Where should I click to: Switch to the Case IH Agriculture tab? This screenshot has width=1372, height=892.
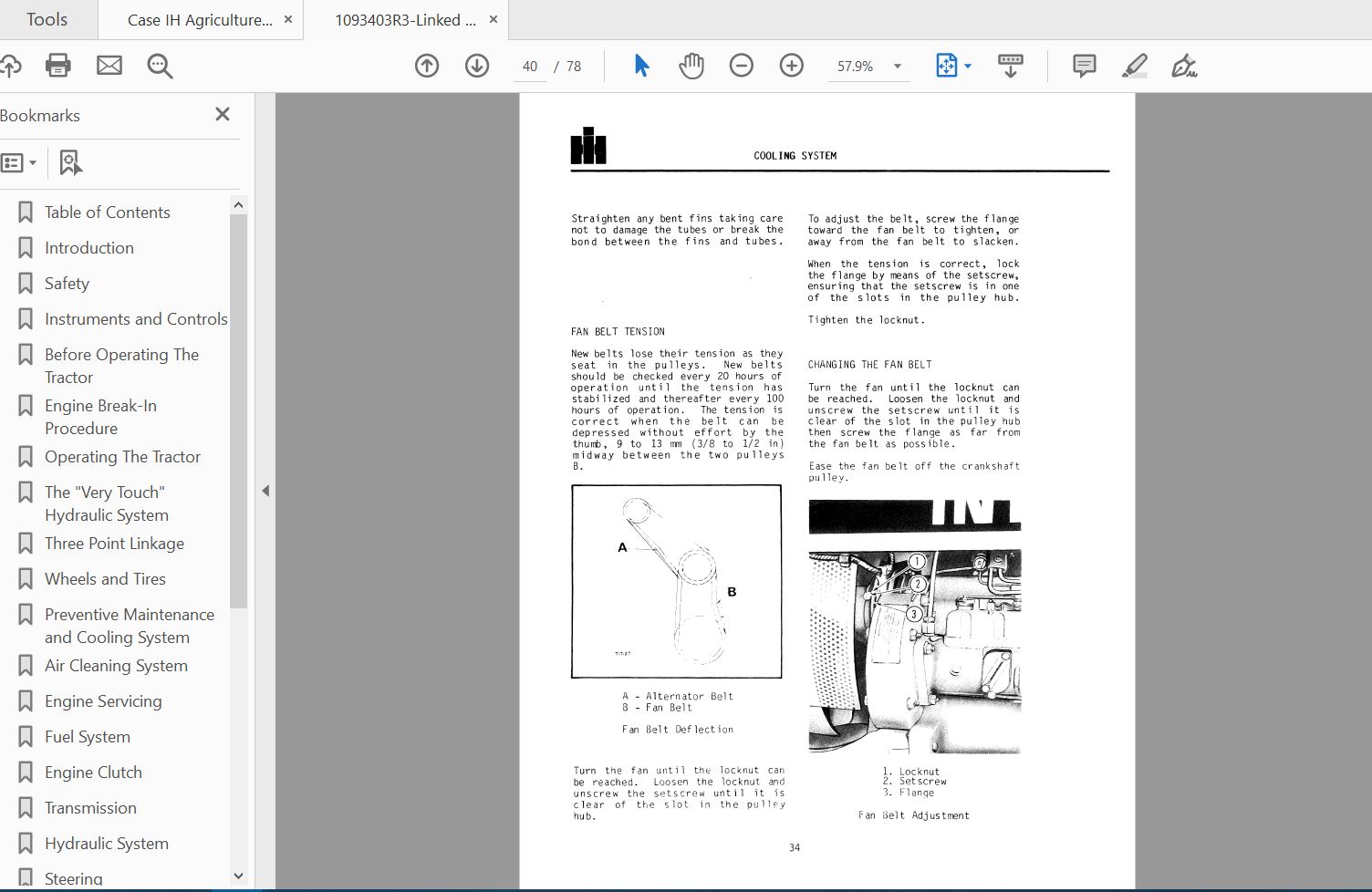(200, 20)
